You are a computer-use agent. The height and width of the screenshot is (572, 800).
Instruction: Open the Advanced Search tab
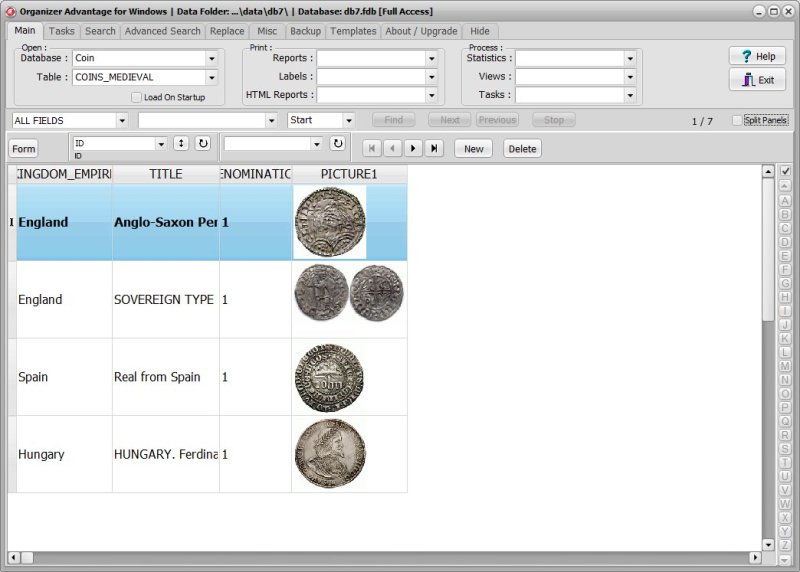point(163,31)
